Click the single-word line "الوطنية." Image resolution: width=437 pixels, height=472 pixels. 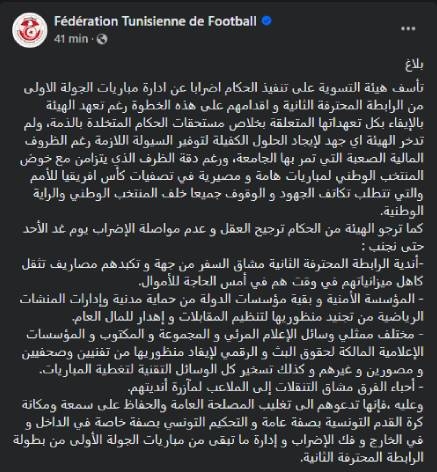click(x=402, y=211)
